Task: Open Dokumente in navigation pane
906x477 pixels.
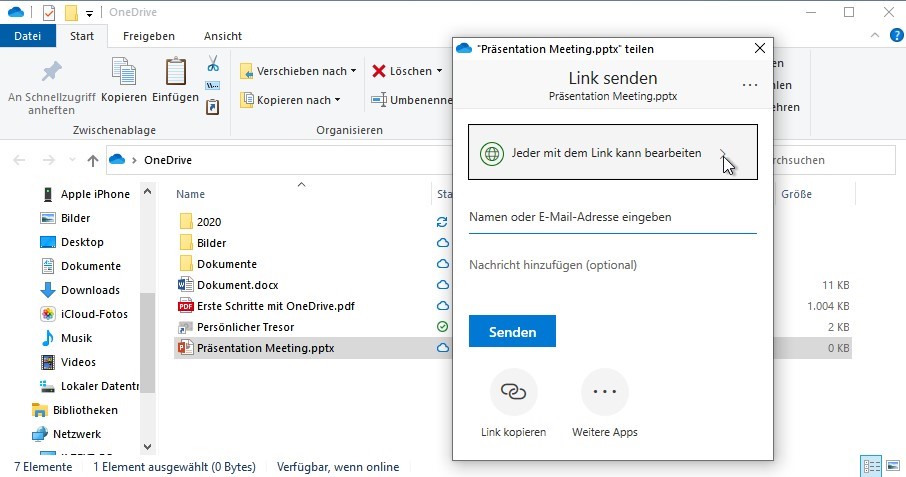Action: pos(80,266)
